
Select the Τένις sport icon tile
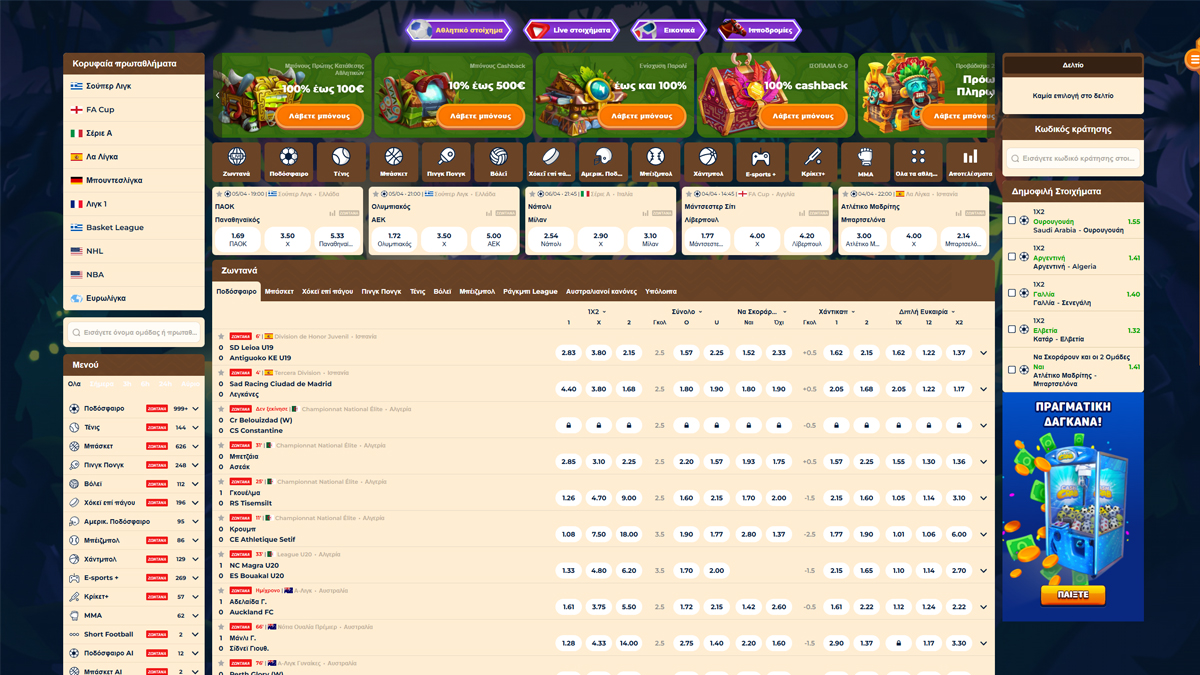pyautogui.click(x=341, y=160)
